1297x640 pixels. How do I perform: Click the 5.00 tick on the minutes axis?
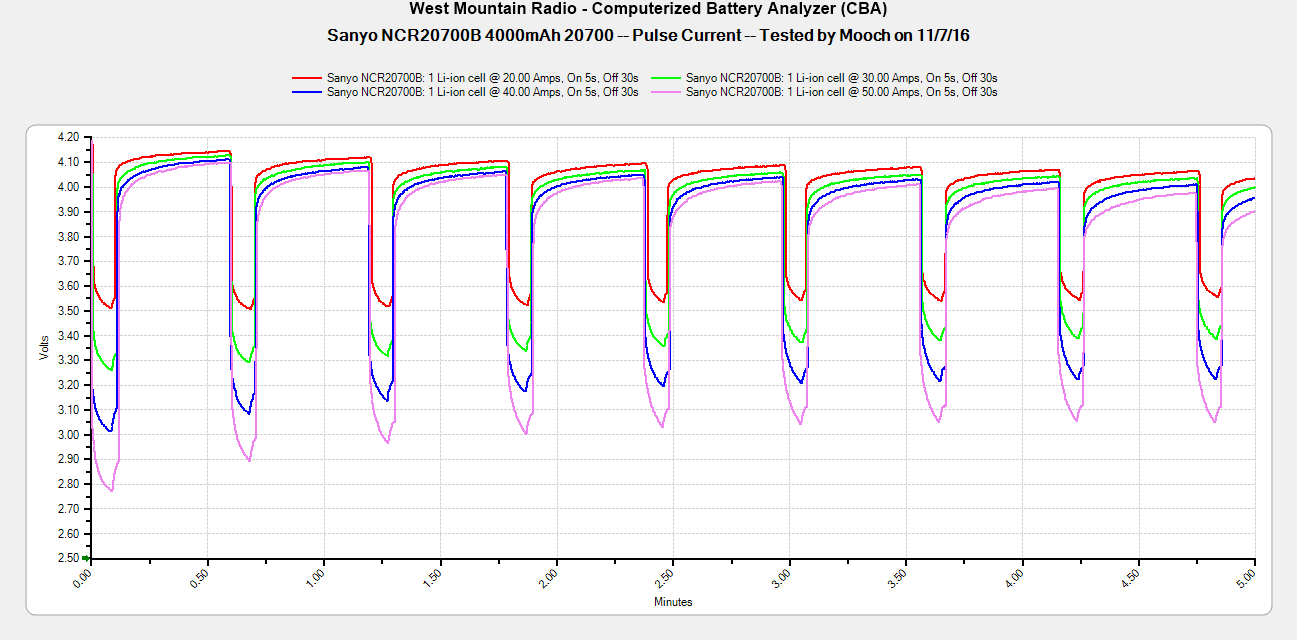[x=1250, y=577]
